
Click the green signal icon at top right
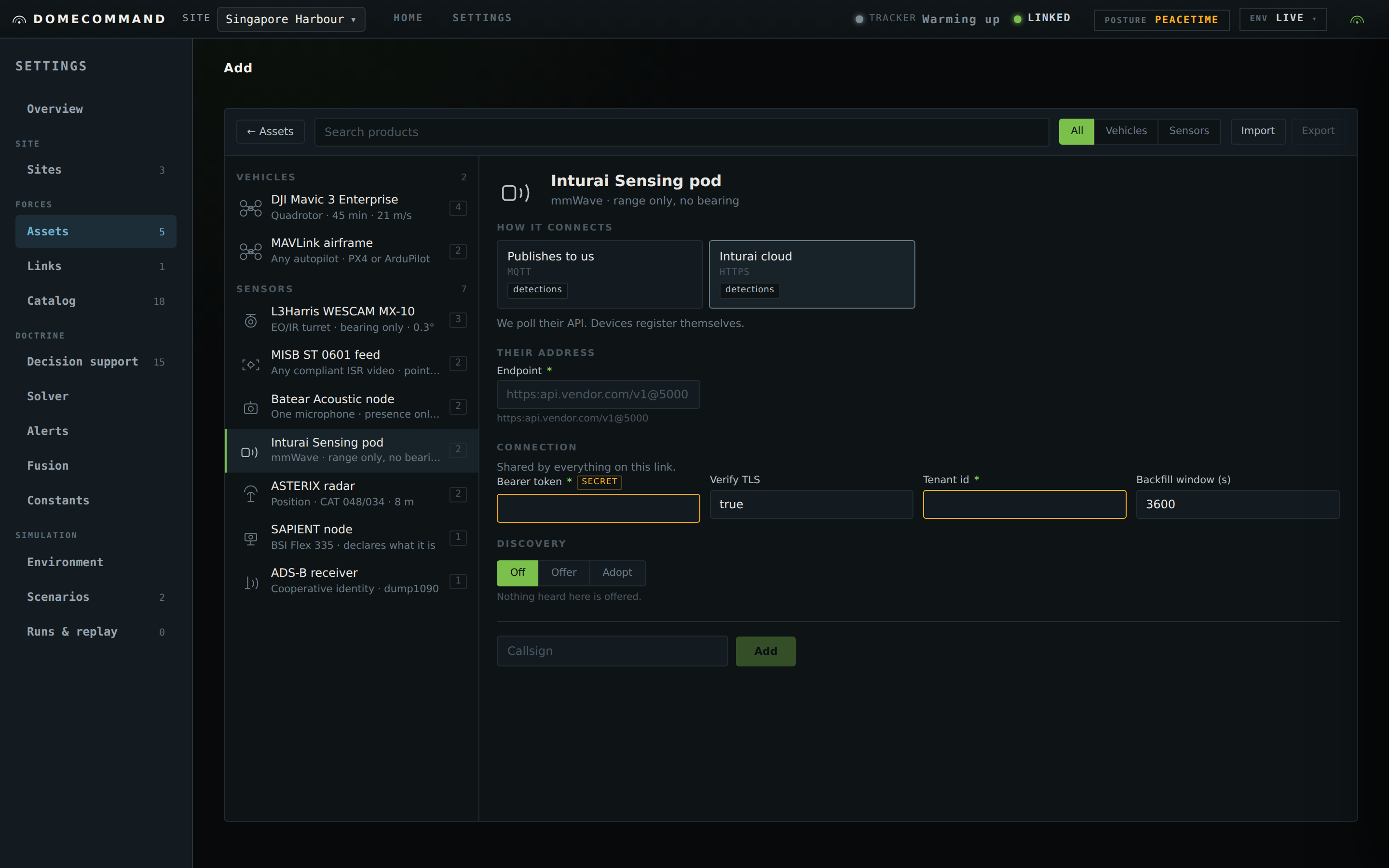(x=1357, y=19)
